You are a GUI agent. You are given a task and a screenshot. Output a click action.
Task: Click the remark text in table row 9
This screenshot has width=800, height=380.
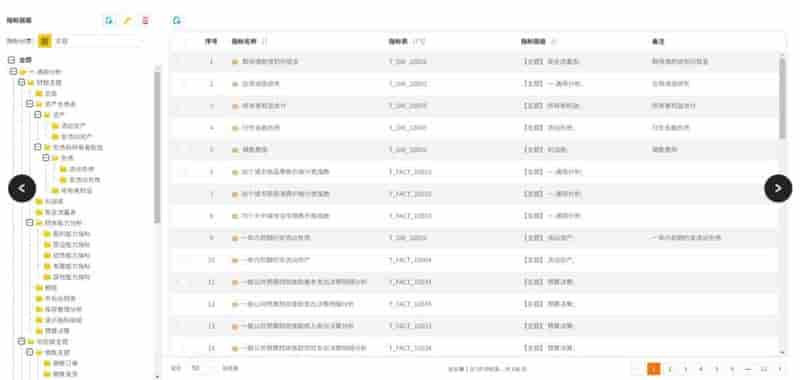686,238
